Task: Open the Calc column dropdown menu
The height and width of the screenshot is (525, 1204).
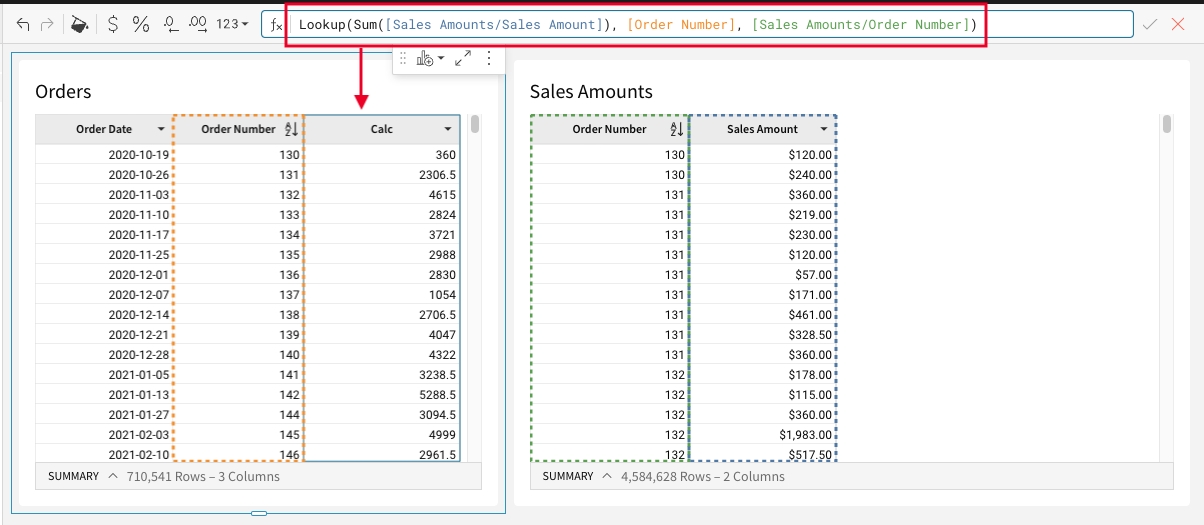Action: 449,130
